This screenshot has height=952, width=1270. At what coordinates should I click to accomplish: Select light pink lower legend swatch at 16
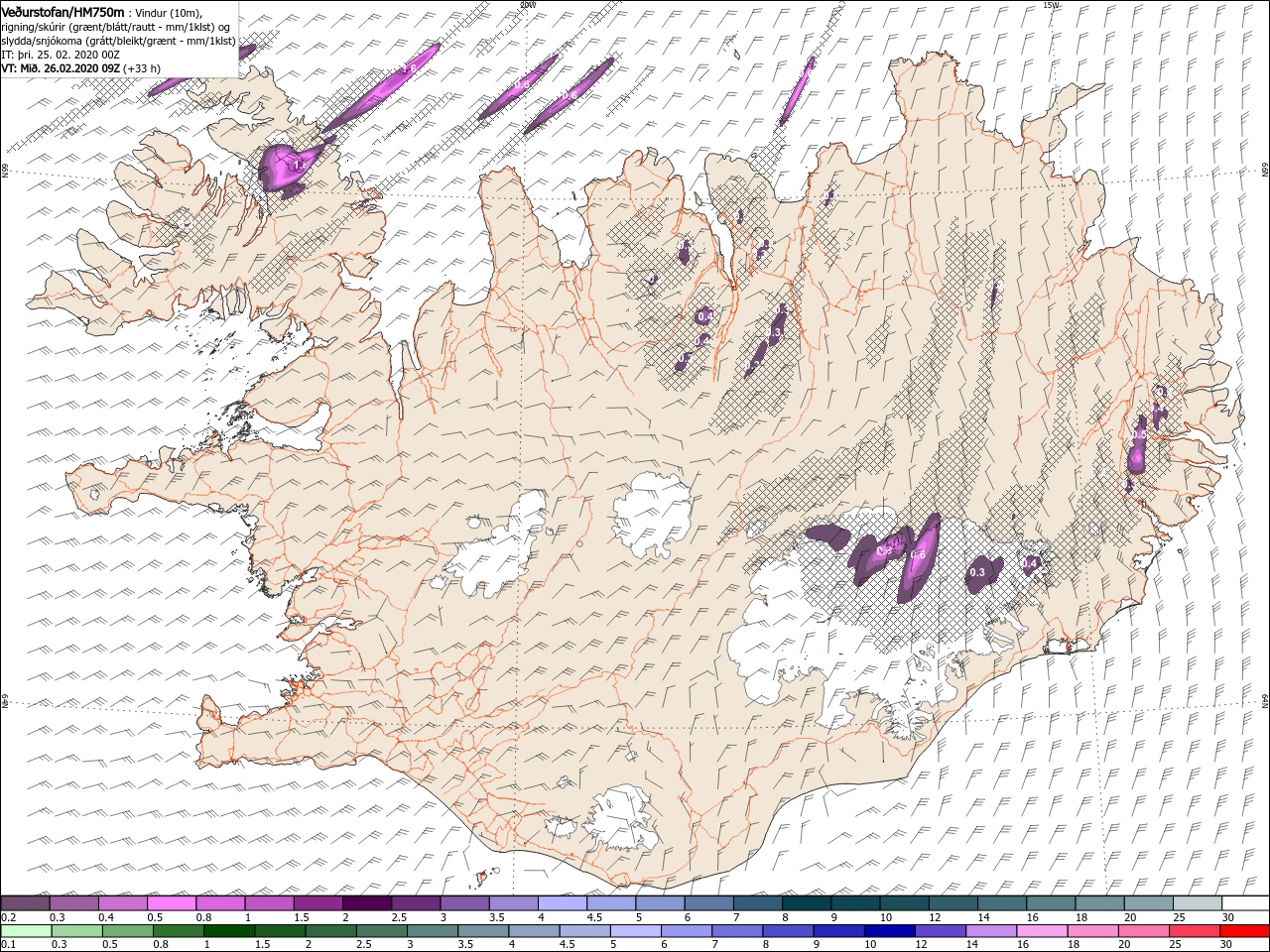[1040, 931]
